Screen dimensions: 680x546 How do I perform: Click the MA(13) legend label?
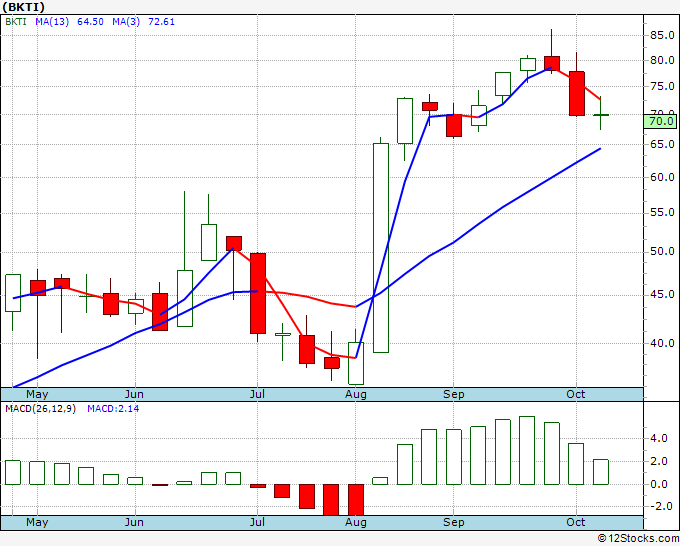click(x=52, y=22)
